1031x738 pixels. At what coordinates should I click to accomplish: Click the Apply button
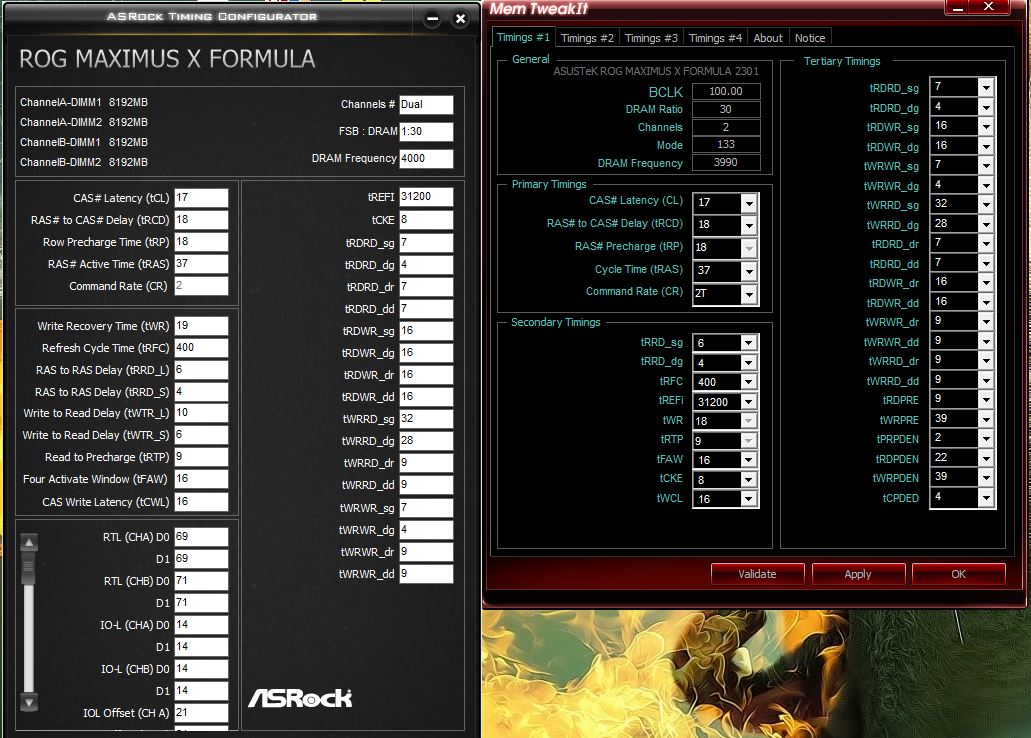858,574
